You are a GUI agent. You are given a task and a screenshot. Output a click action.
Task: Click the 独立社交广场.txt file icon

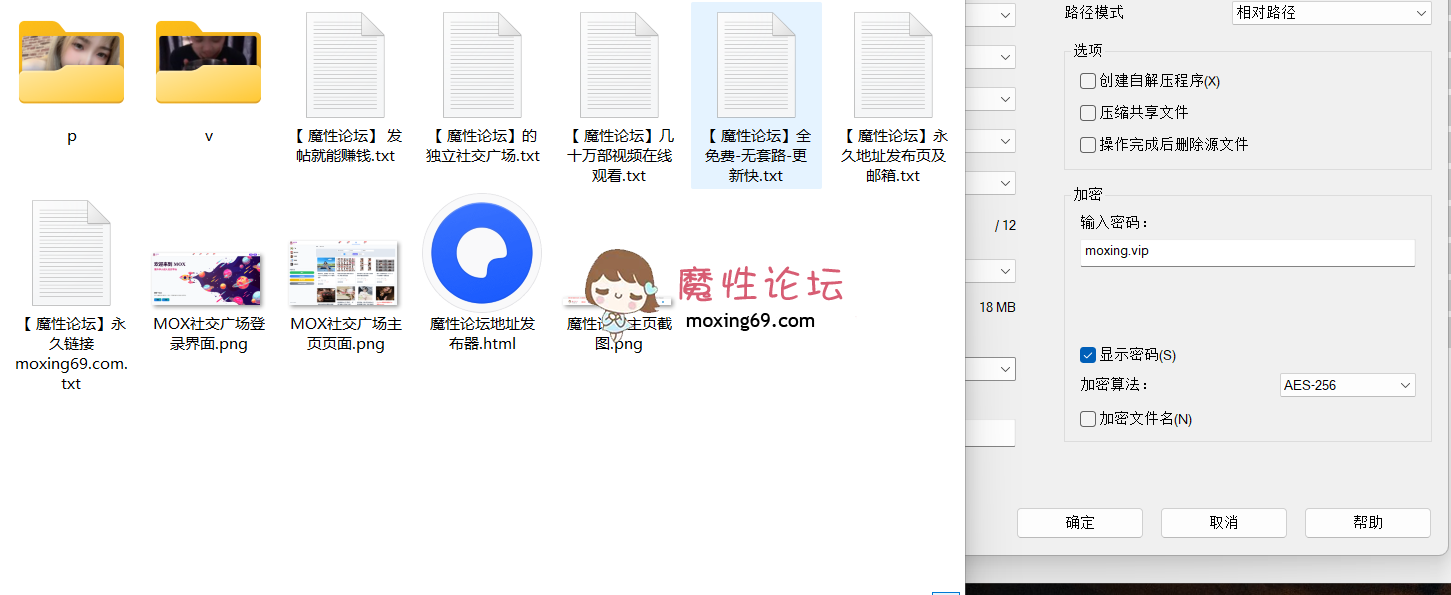click(482, 65)
